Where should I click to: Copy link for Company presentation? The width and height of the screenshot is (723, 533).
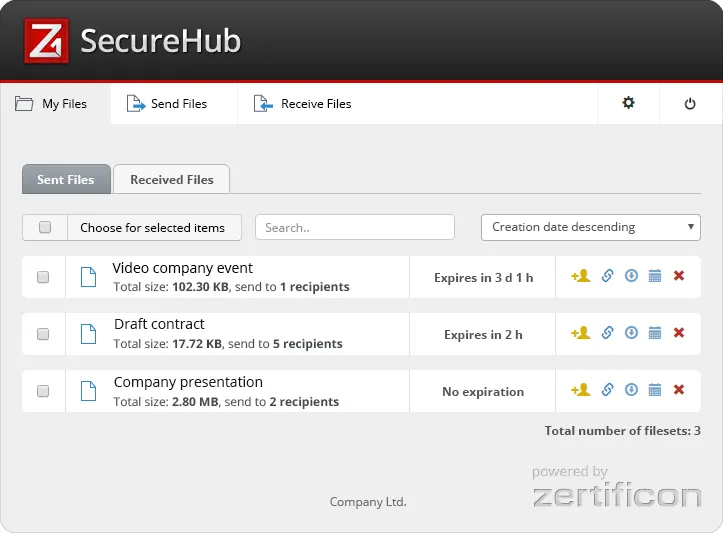[607, 390]
